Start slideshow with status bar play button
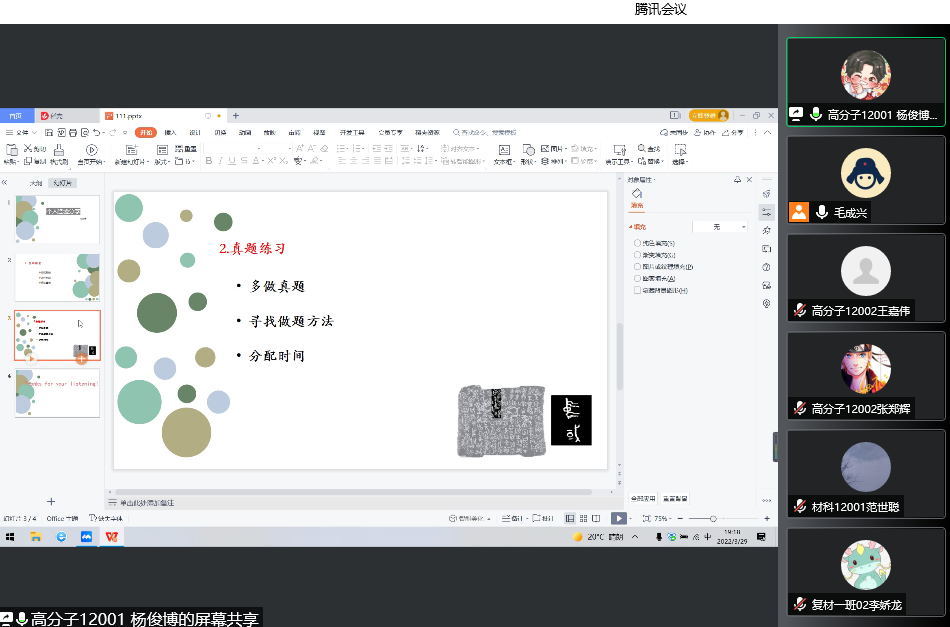This screenshot has width=950, height=627. (x=619, y=518)
